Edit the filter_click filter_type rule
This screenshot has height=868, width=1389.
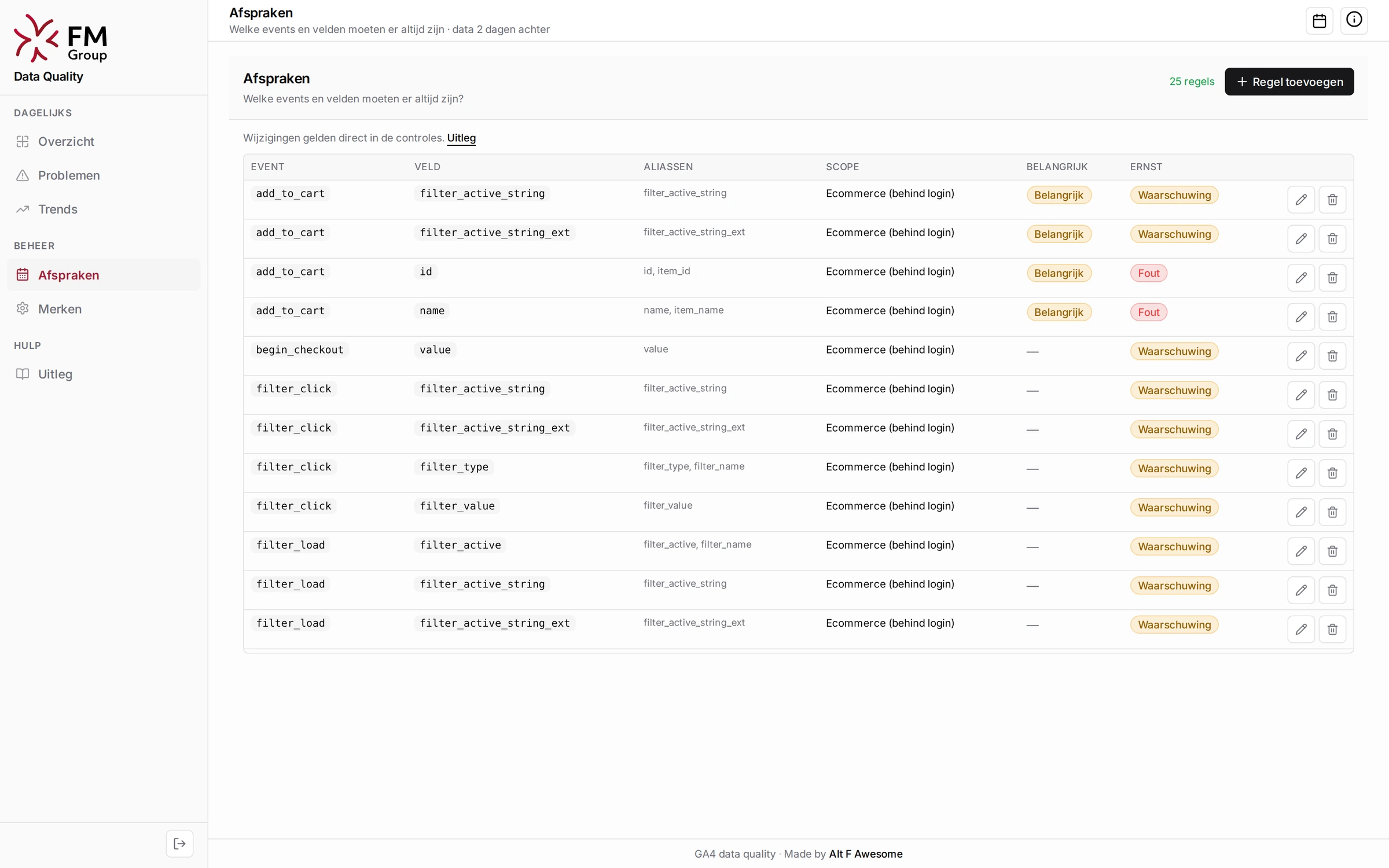coord(1301,473)
